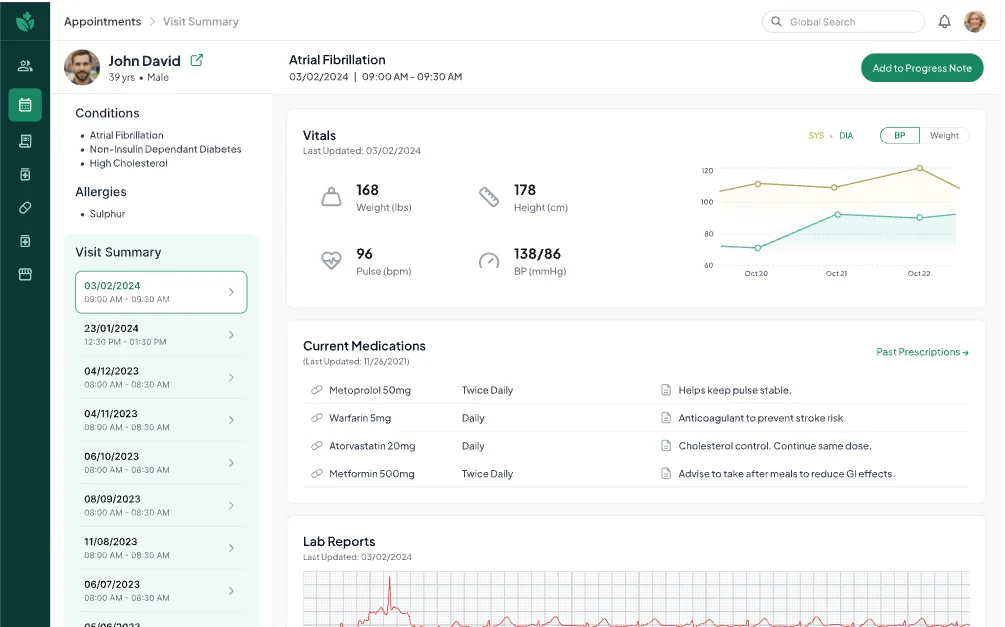The height and width of the screenshot is (627, 1005).
Task: Click the Global Search field
Action: pyautogui.click(x=843, y=22)
